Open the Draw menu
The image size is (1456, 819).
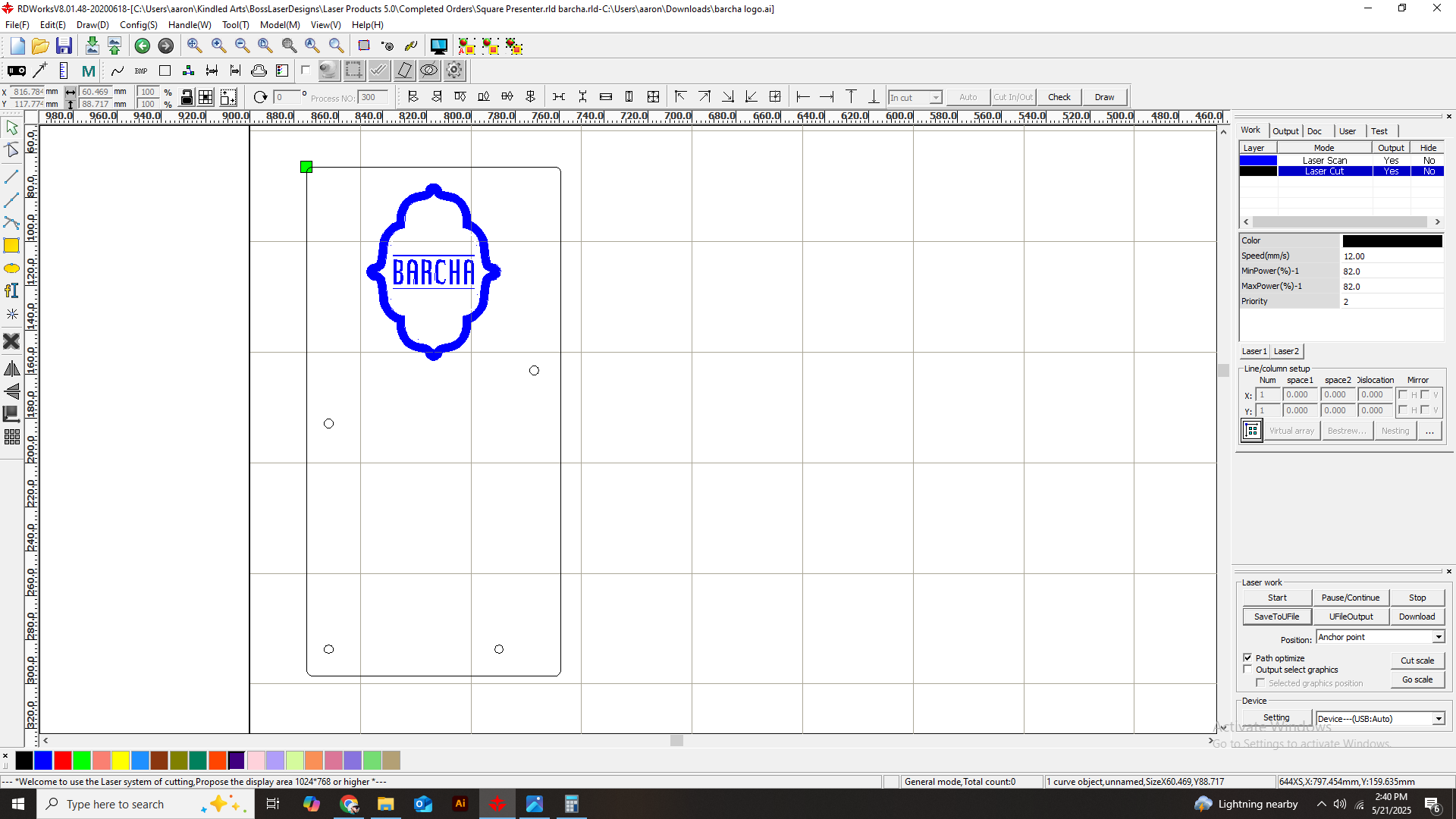coord(93,25)
